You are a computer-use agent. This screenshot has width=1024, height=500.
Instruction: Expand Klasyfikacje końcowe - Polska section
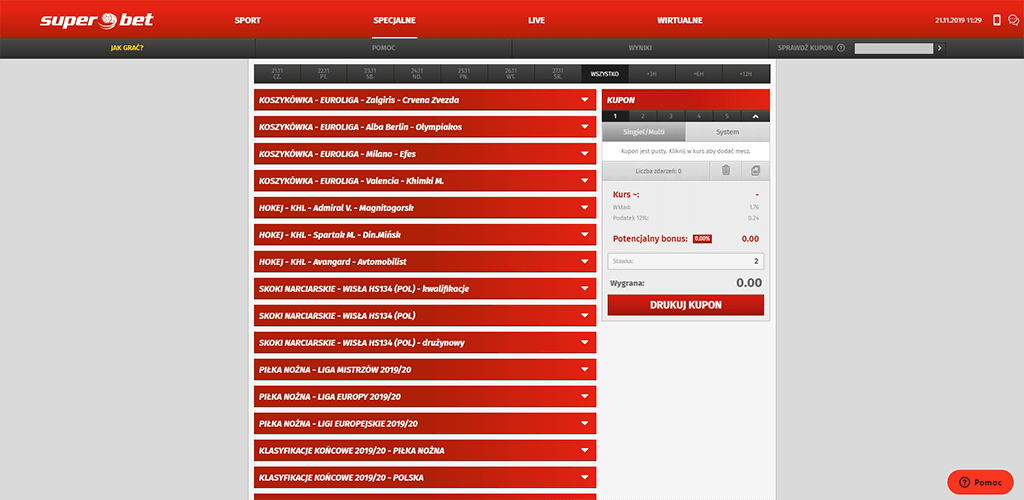[x=424, y=478]
